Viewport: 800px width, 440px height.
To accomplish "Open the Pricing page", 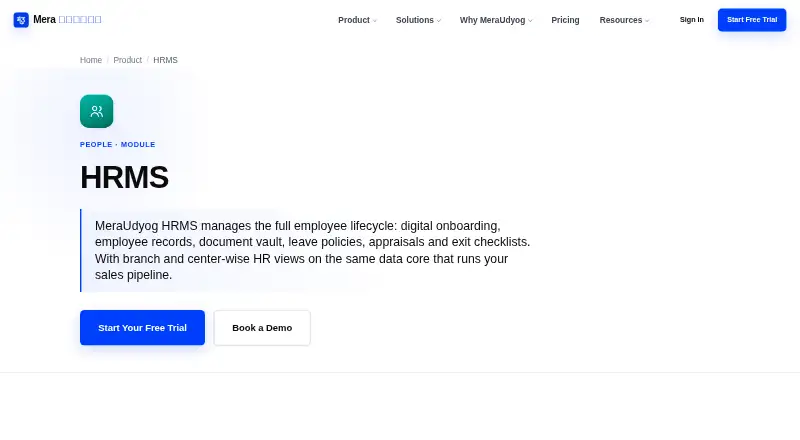I will coord(565,20).
